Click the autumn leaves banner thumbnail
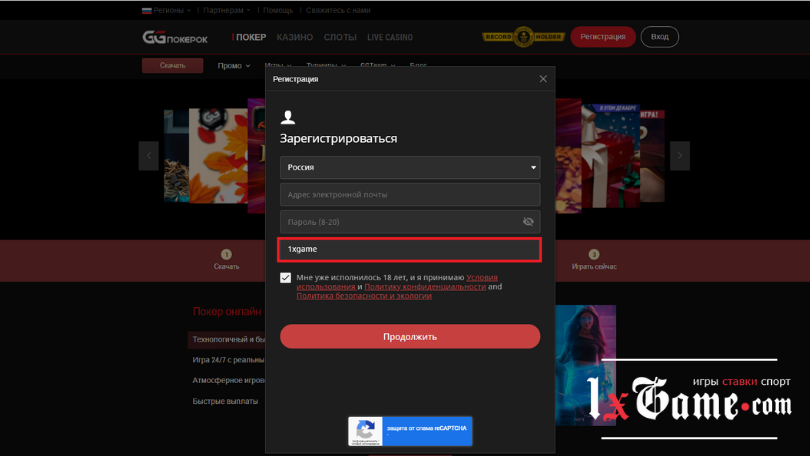Image resolution: width=810 pixels, height=456 pixels. 218,155
